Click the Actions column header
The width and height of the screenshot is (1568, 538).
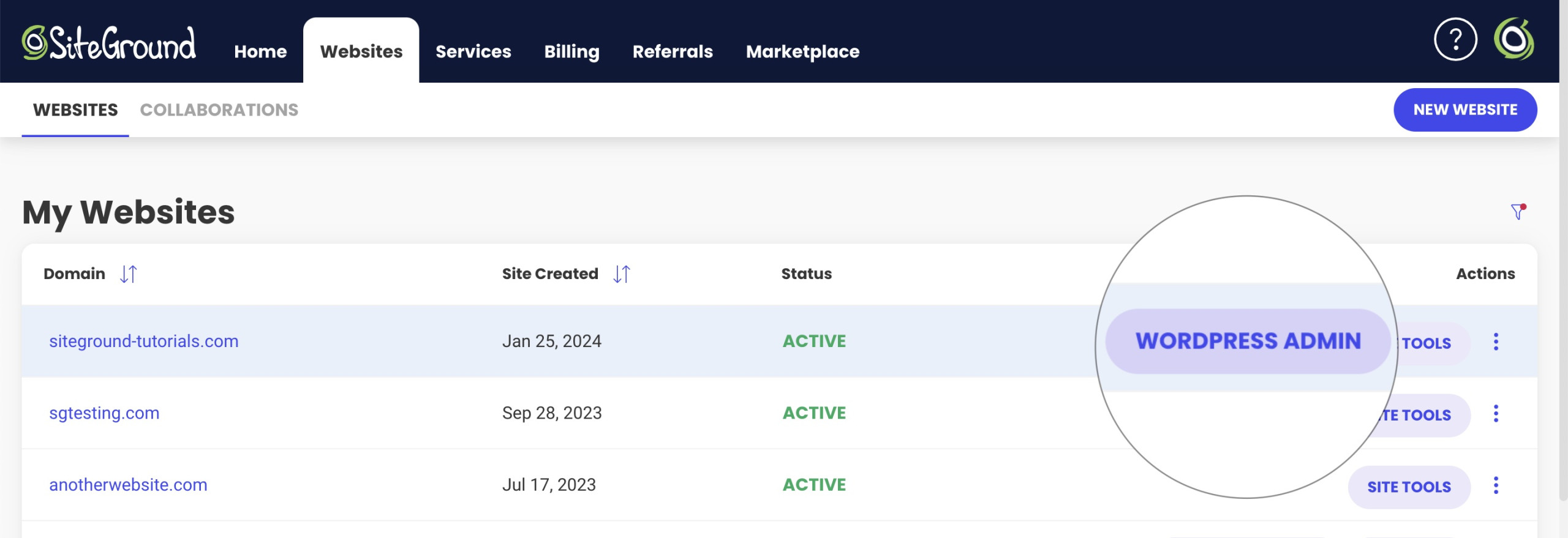pyautogui.click(x=1485, y=274)
